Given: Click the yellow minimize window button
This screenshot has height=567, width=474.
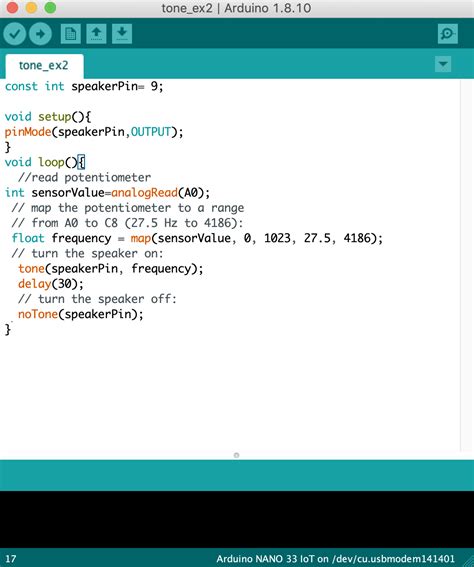Looking at the screenshot, I should [x=31, y=8].
